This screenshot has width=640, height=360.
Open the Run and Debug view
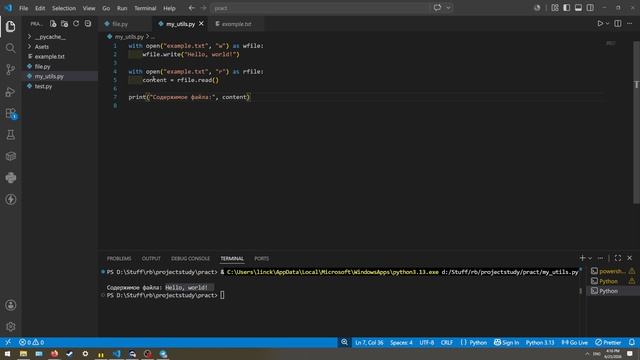(x=11, y=92)
